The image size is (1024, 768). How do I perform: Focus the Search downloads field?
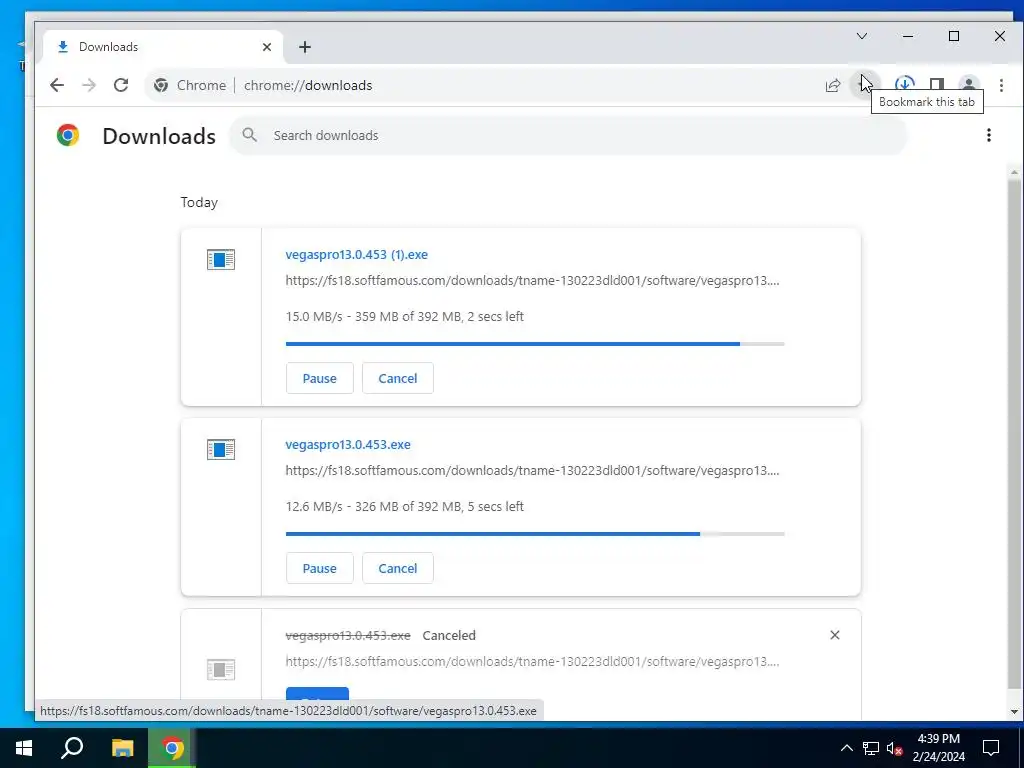568,135
